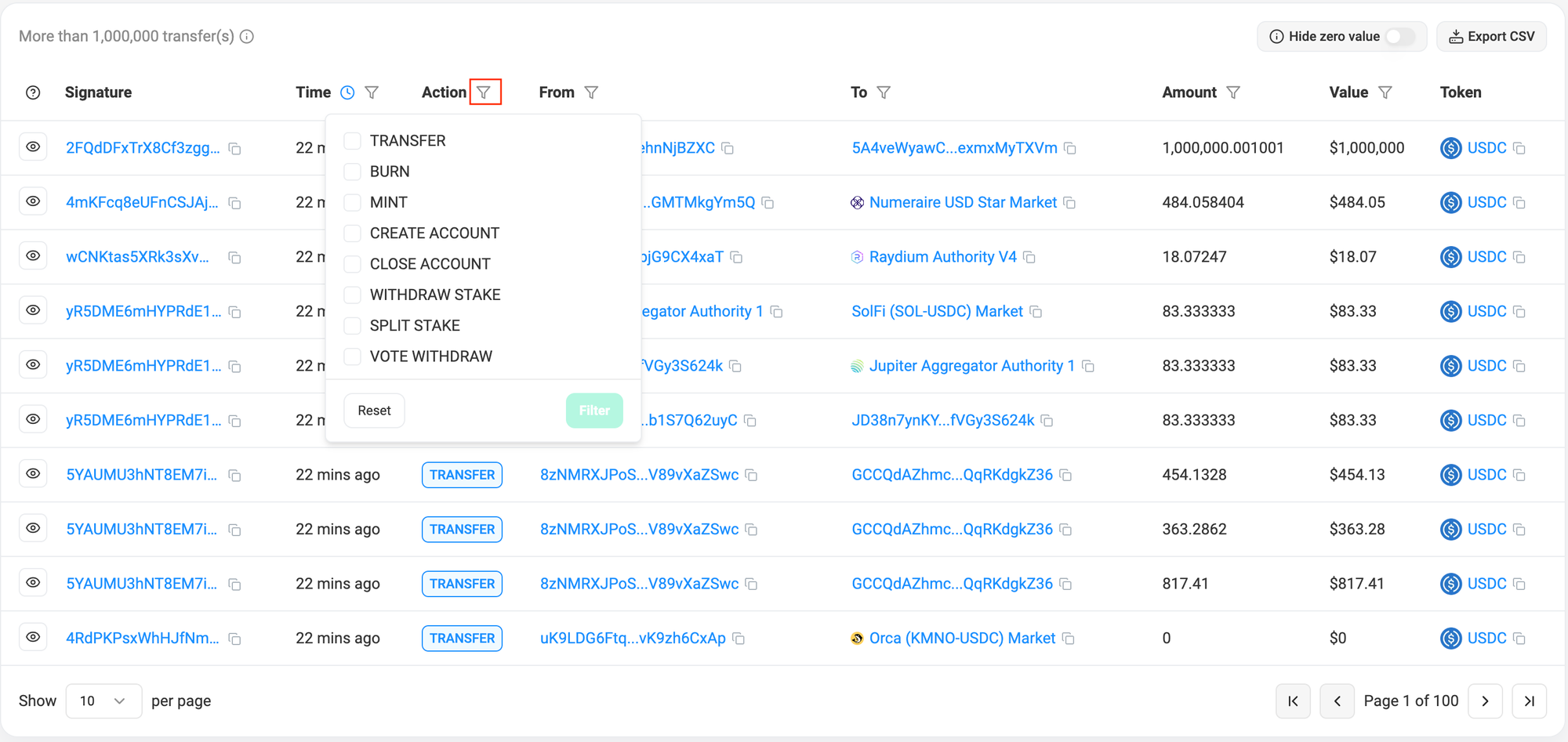
Task: Copy the Numeraire USD Star Market address
Action: click(1069, 203)
